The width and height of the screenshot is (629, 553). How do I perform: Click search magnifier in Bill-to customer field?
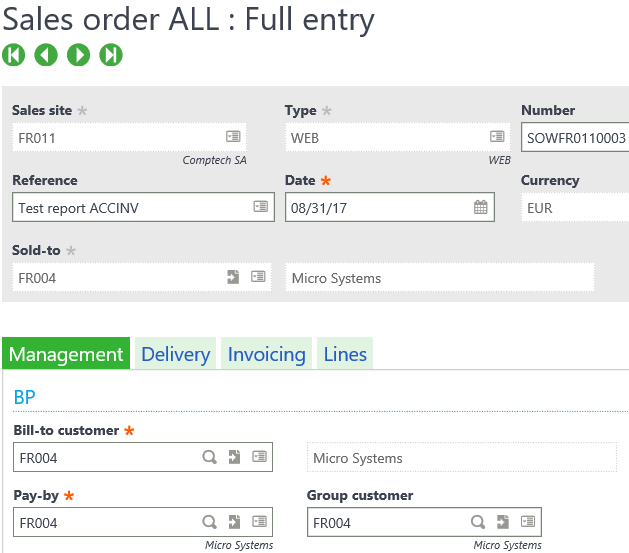[210, 457]
